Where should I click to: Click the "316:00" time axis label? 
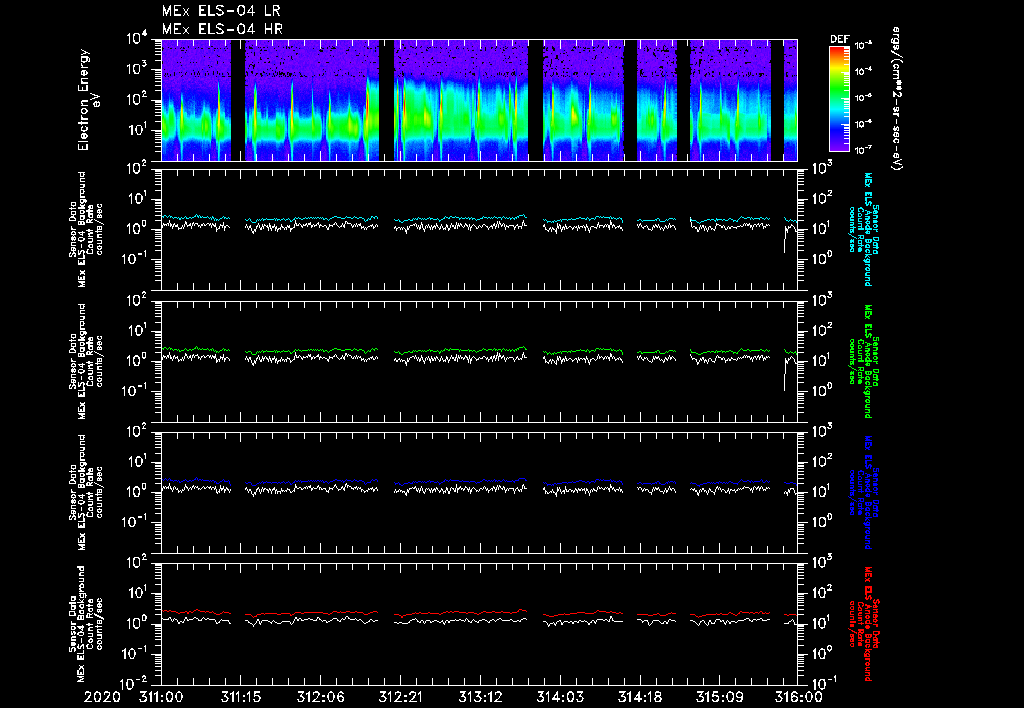click(x=799, y=697)
